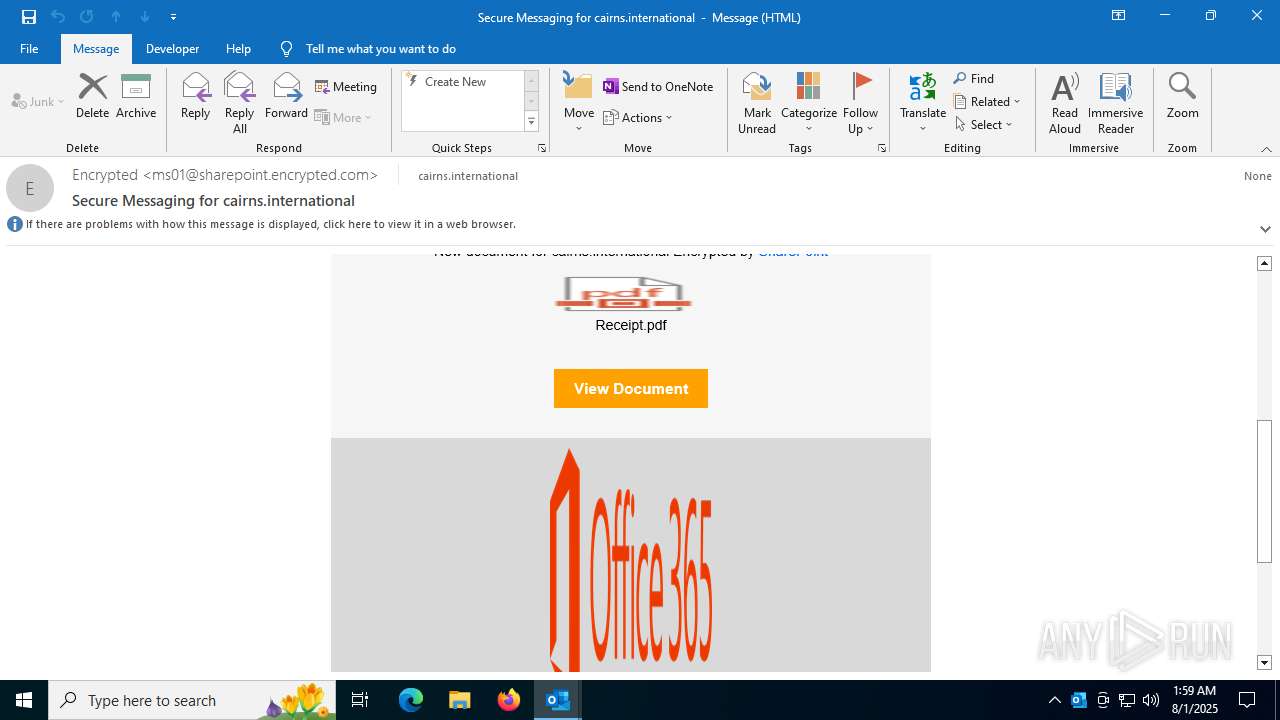
Task: Open the Select dropdown
Action: point(984,125)
